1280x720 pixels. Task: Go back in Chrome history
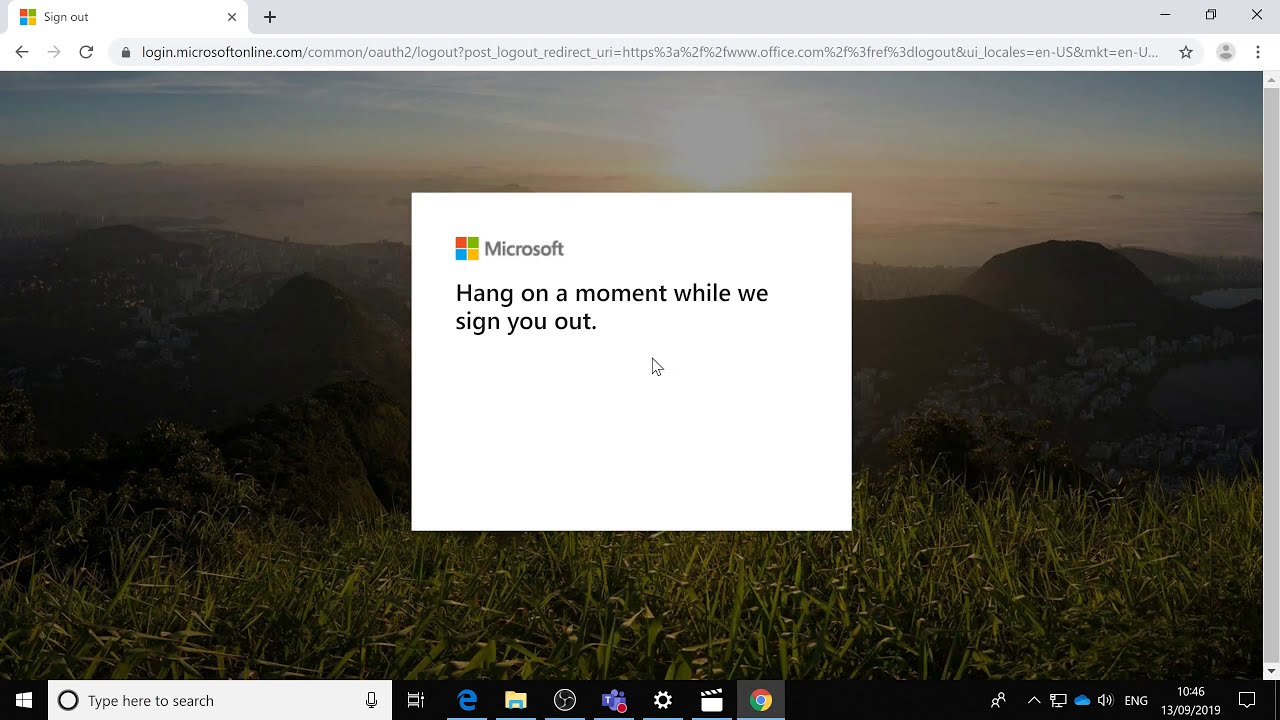tap(22, 52)
